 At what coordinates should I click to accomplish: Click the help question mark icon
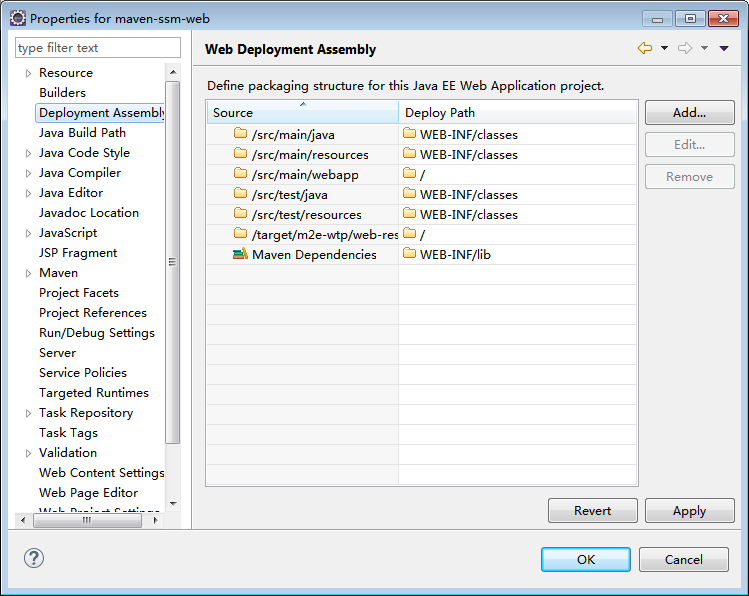click(x=34, y=558)
